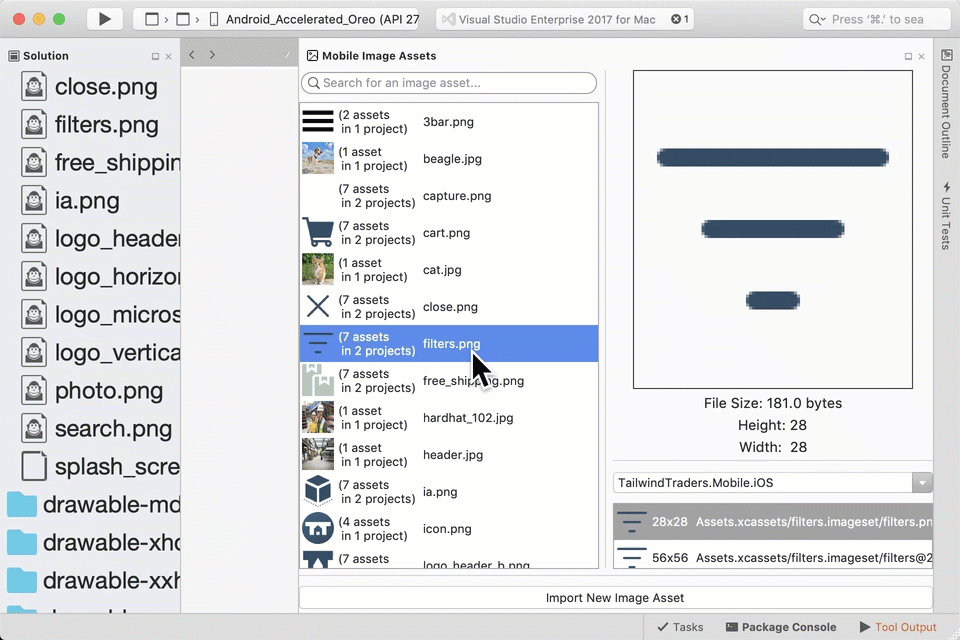Open the Tasks panel
The image size is (960, 640).
tap(680, 627)
